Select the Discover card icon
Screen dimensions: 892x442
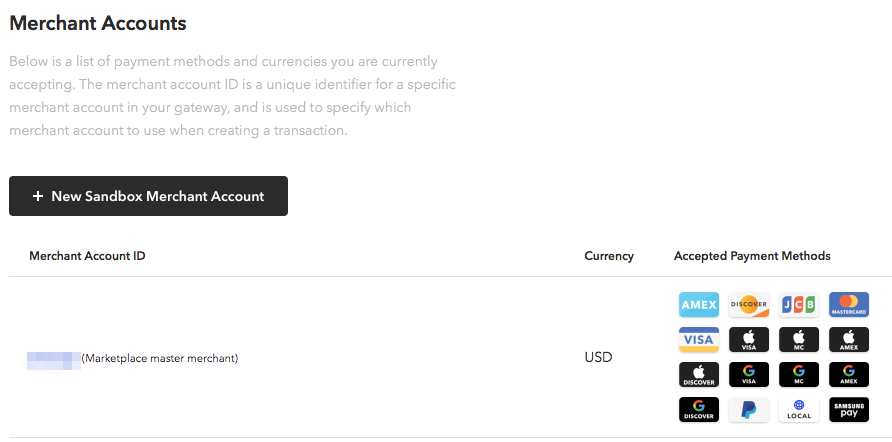(x=748, y=305)
